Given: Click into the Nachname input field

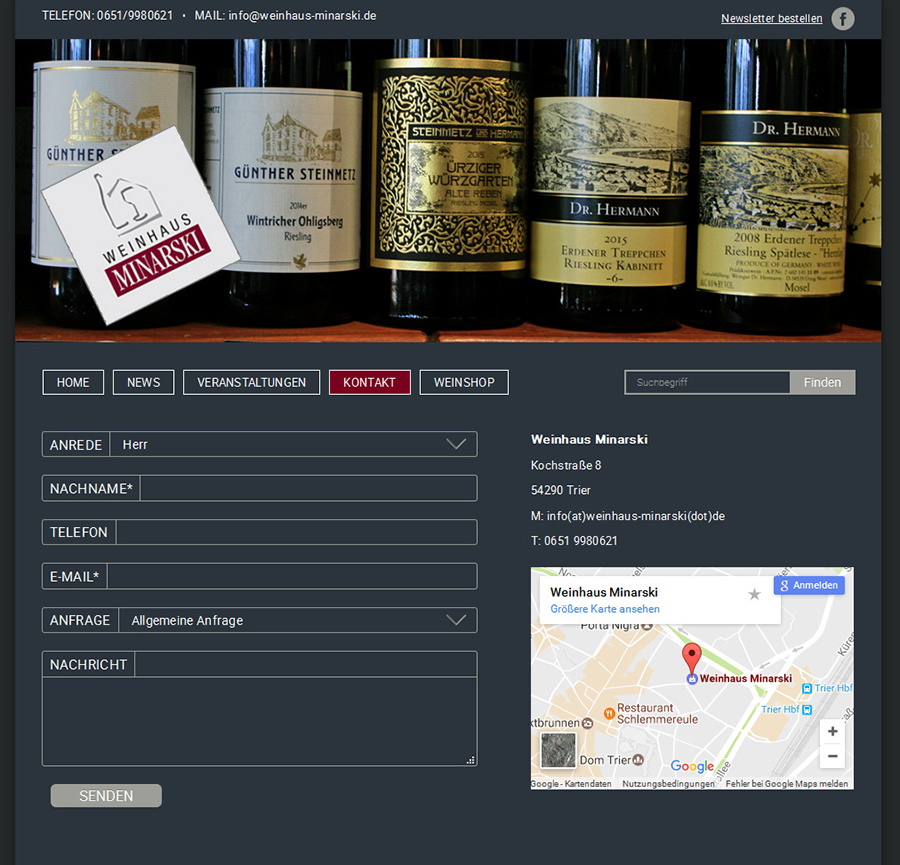Looking at the screenshot, I should (309, 488).
